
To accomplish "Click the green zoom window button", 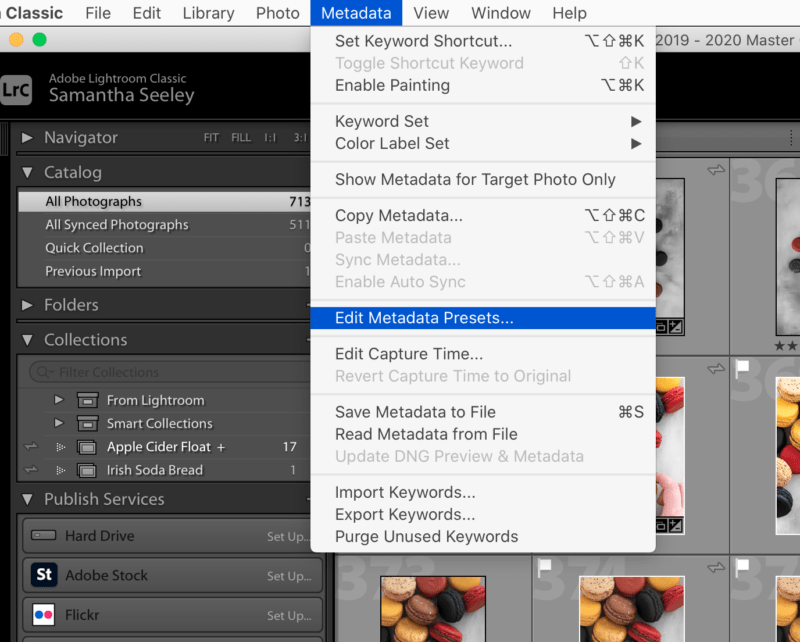I will pyautogui.click(x=39, y=39).
